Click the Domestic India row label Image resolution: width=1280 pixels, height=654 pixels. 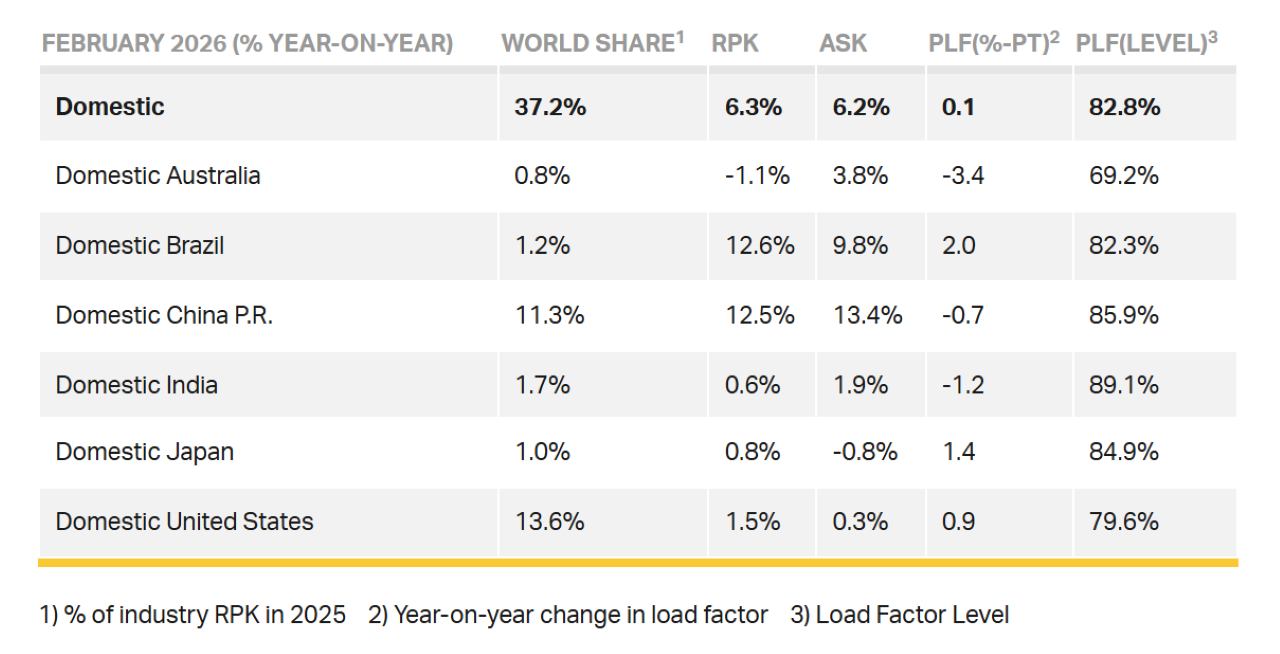click(x=137, y=384)
